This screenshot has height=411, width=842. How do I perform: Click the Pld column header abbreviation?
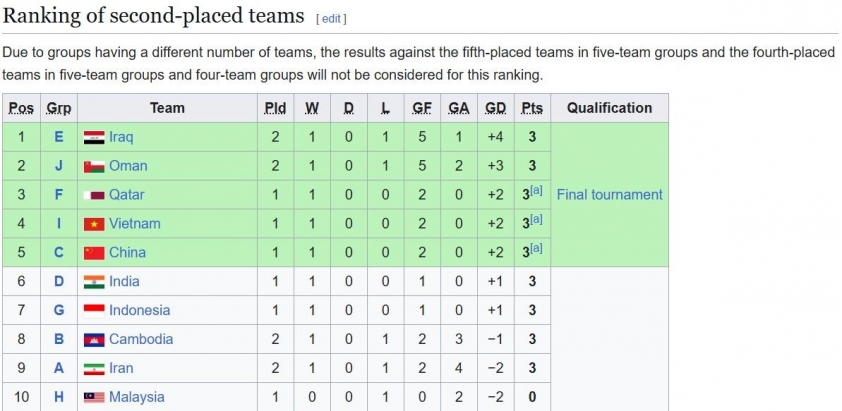tap(275, 109)
